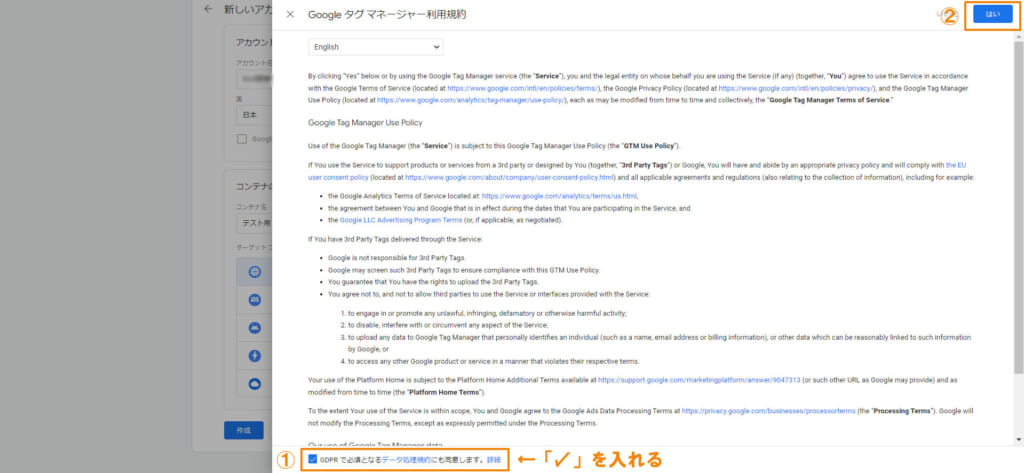Click the 作成 button on the background page
The width and height of the screenshot is (1024, 473).
[244, 430]
